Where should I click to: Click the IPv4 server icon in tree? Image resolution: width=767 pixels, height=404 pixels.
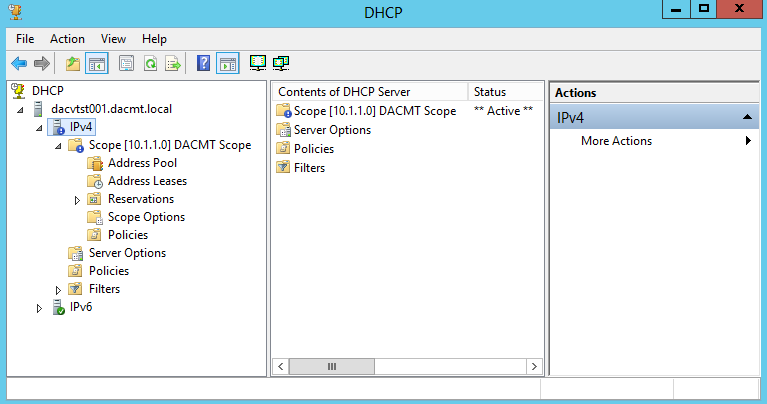click(58, 127)
